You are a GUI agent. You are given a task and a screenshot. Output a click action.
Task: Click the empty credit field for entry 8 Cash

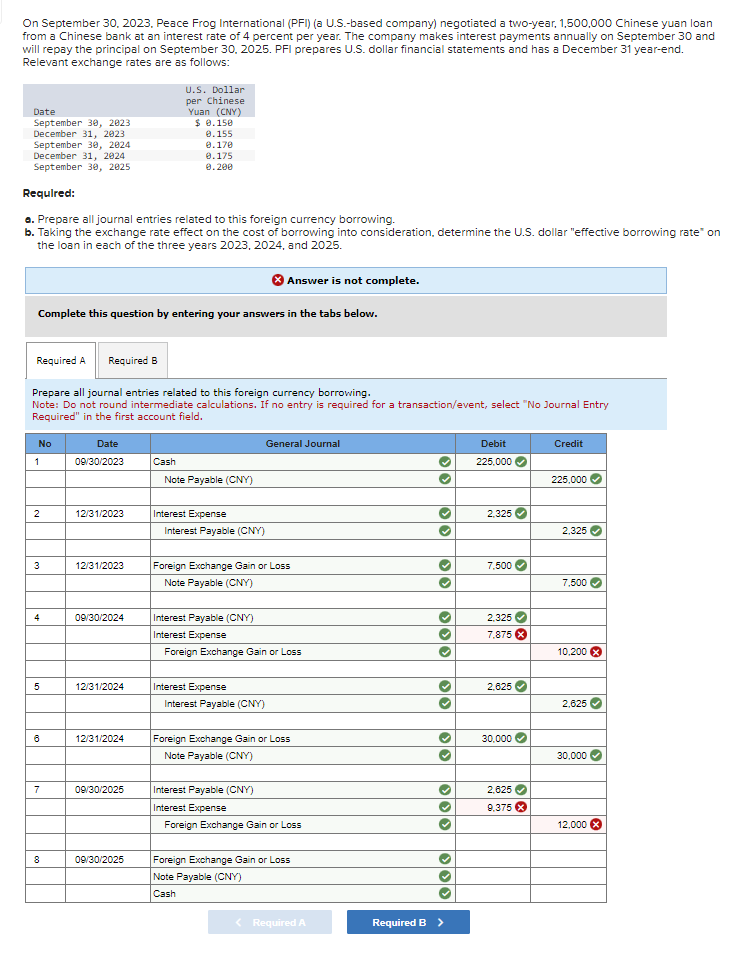tap(568, 894)
